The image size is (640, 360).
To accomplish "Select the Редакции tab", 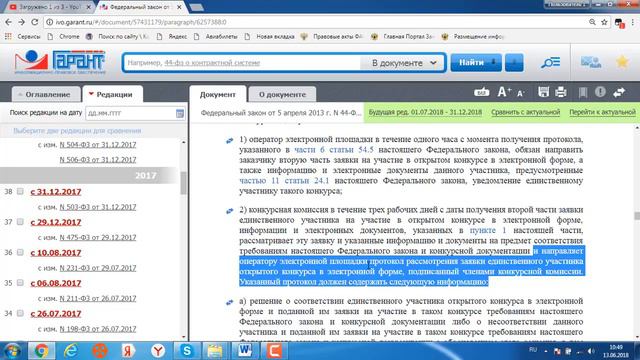I will tap(112, 94).
